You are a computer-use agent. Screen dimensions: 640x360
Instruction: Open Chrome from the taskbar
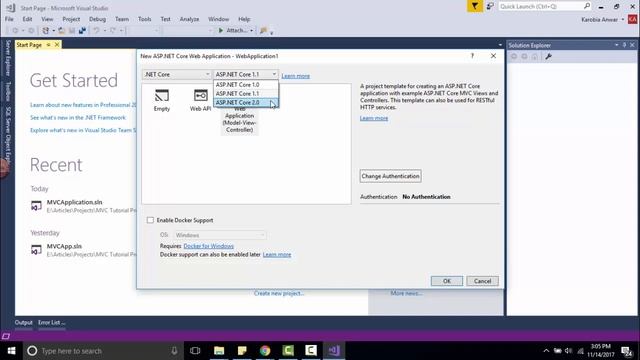point(265,351)
